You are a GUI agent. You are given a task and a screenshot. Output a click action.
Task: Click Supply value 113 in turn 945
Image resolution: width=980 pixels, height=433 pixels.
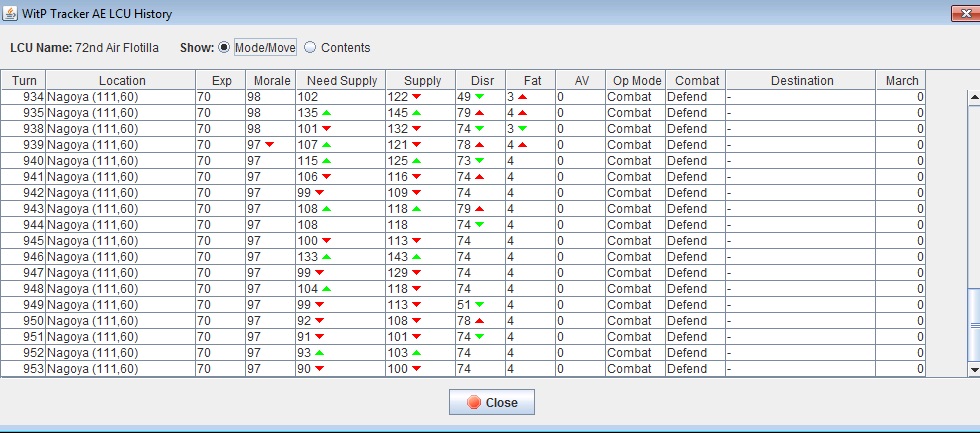click(421, 241)
